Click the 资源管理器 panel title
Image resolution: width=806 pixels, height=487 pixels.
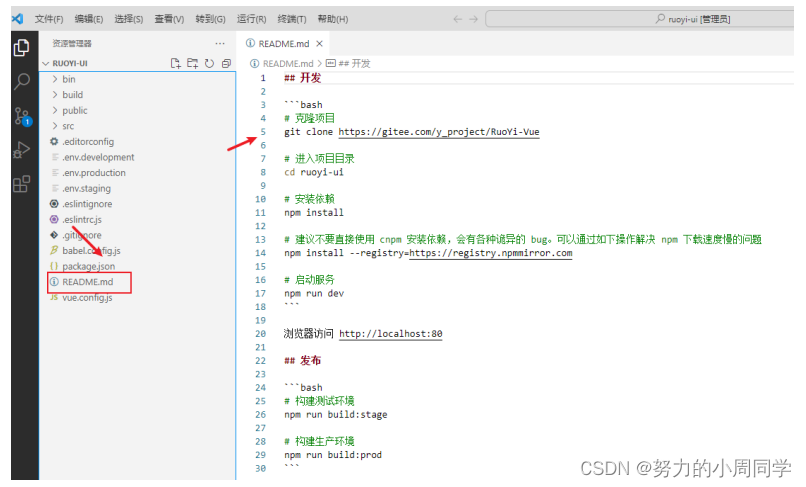[x=72, y=44]
